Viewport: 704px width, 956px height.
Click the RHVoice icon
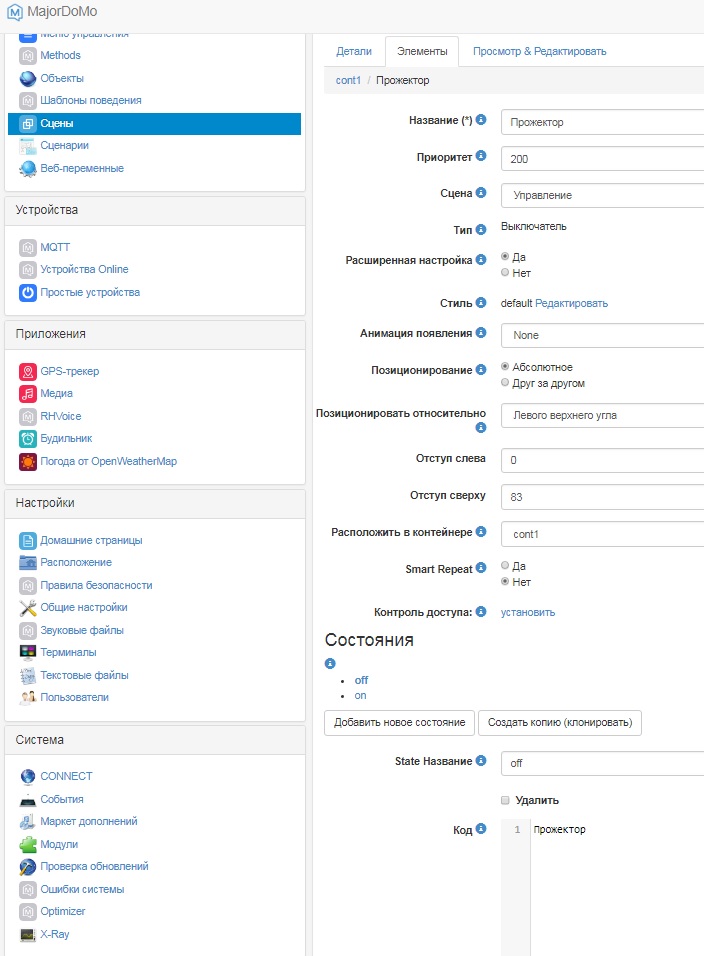(x=27, y=416)
